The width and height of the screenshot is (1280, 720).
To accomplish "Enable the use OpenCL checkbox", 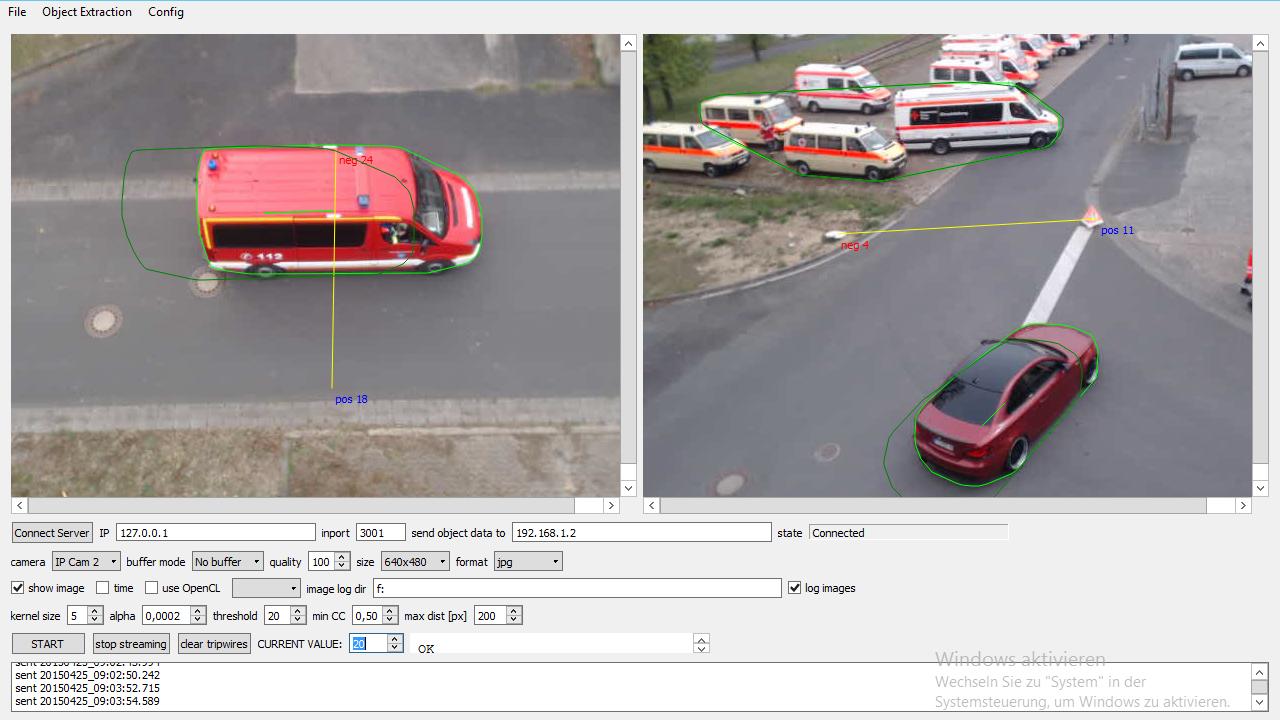I will coord(152,588).
